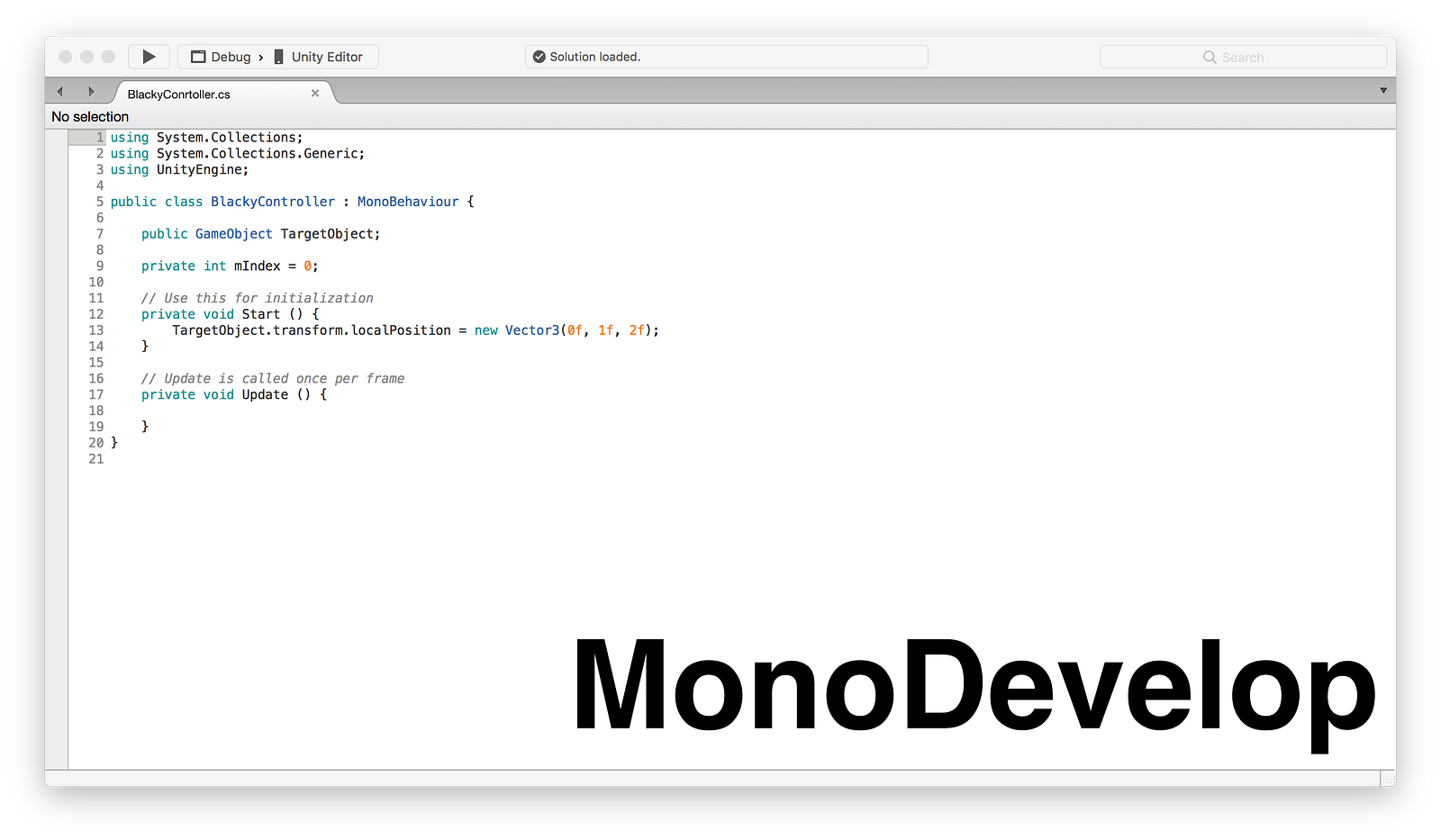Click 'System.Collections.Generic' on line 2
This screenshot has width=1441, height=840.
pyautogui.click(x=257, y=154)
